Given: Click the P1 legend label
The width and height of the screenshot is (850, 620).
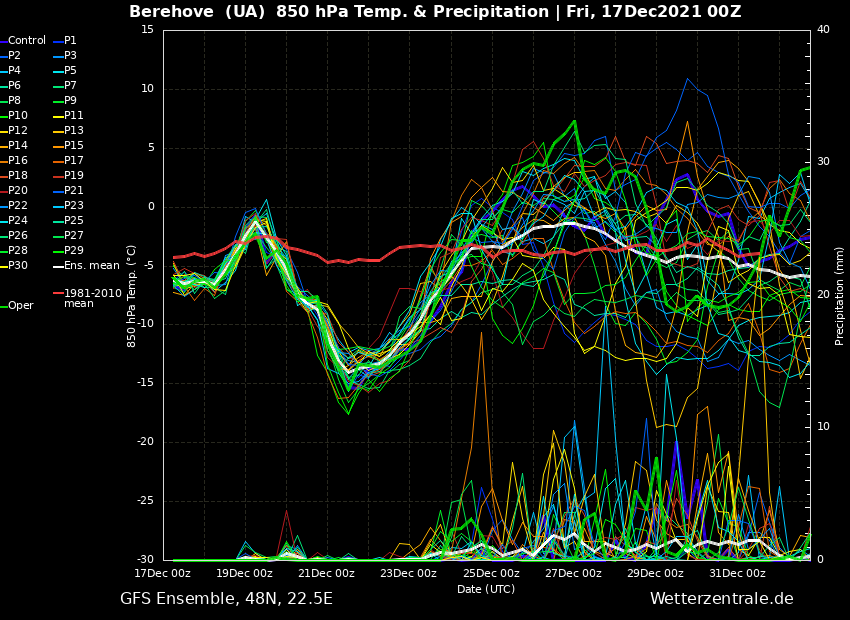Looking at the screenshot, I should click(70, 41).
